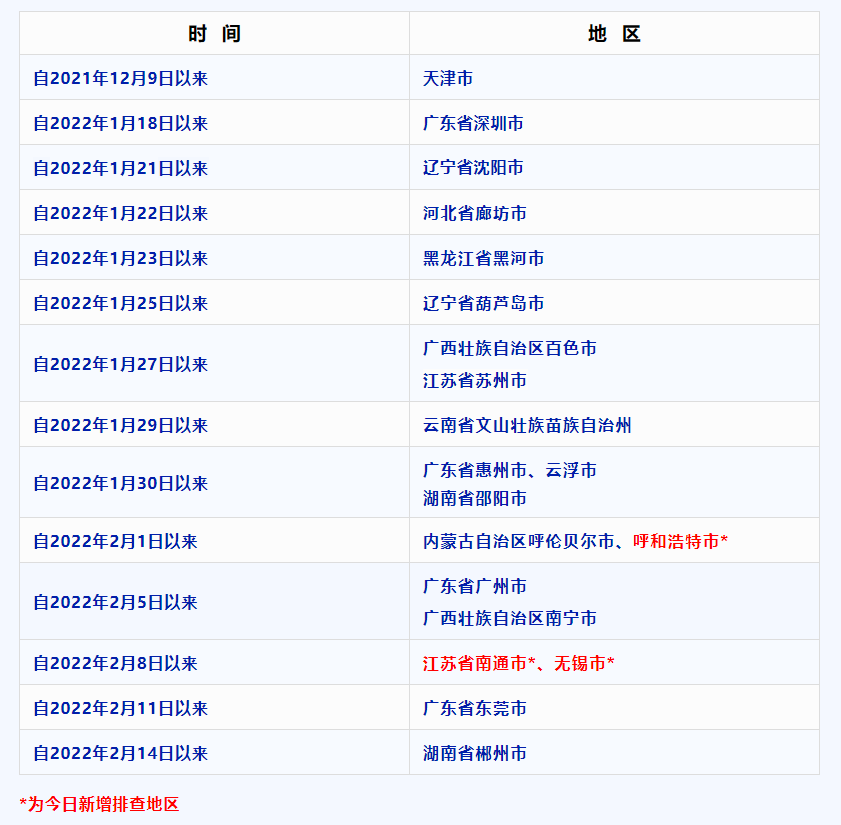Select the 黑龙江省黑河市 cell
Image resolution: width=841 pixels, height=825 pixels.
[614, 258]
